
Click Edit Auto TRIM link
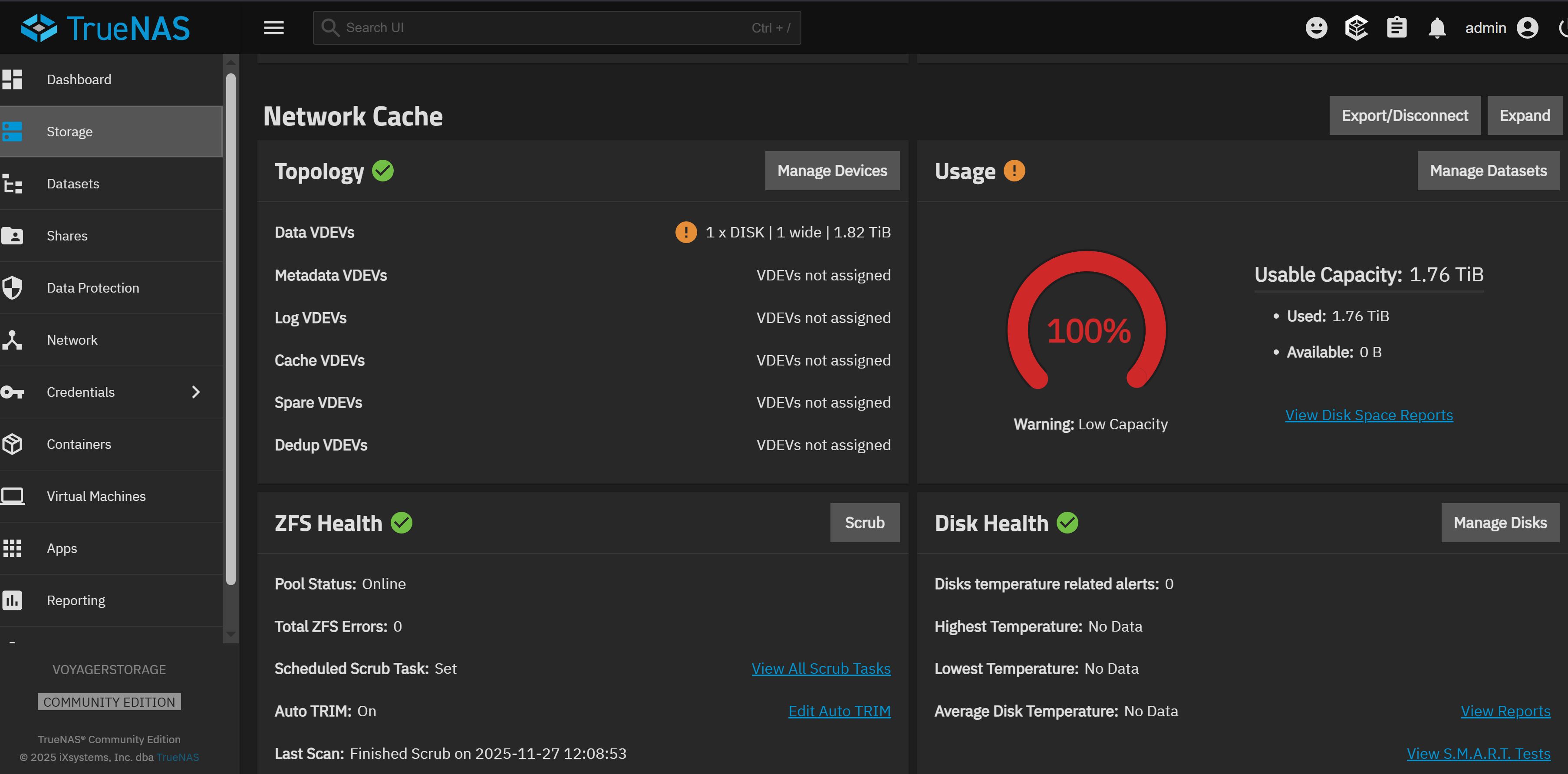(839, 711)
